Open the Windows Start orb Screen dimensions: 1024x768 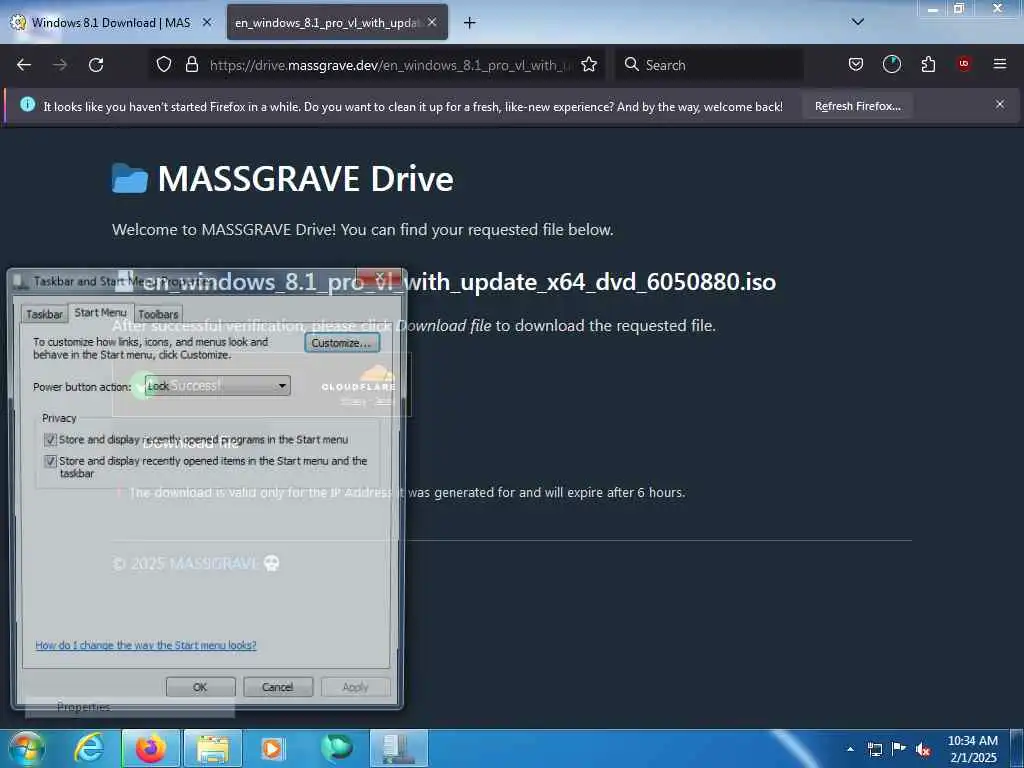point(26,748)
